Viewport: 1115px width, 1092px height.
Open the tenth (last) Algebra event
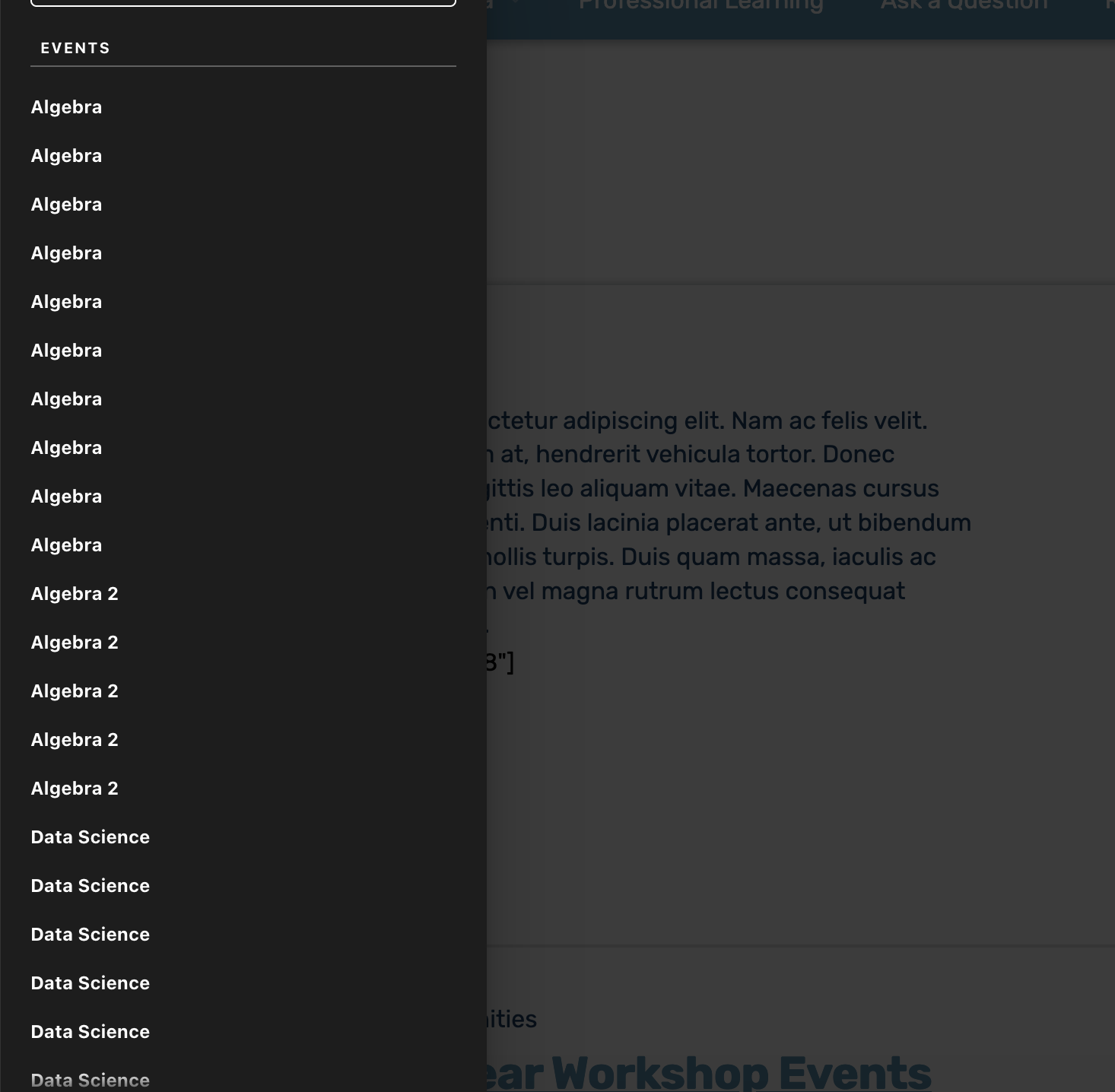[66, 545]
